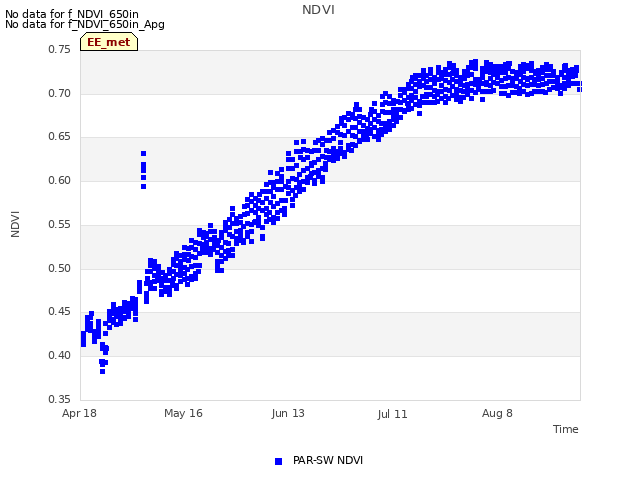The height and width of the screenshot is (480, 640).
Task: Click the 0.50 y-axis tick value
Action: (59, 268)
